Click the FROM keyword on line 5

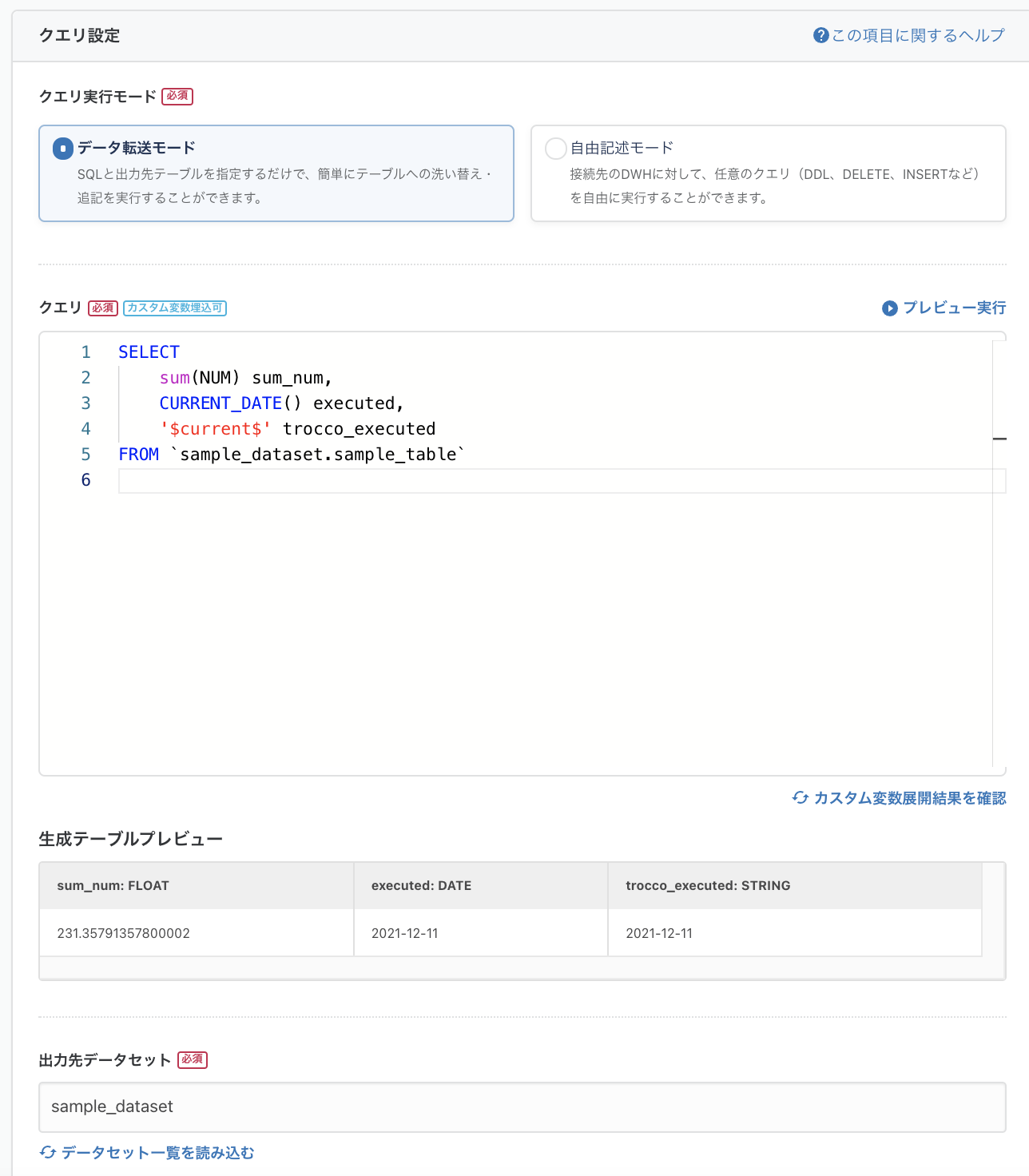[x=139, y=455]
